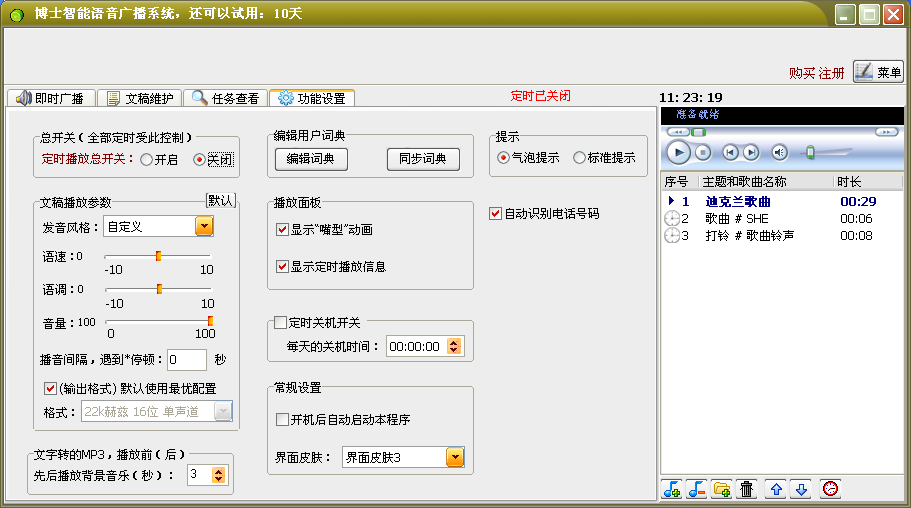Select the 功能设置 tab
This screenshot has height=508, width=911.
(312, 98)
